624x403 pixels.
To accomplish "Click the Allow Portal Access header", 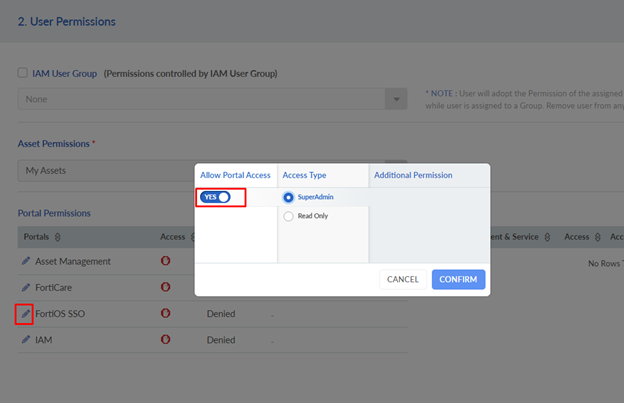I will click(x=235, y=175).
